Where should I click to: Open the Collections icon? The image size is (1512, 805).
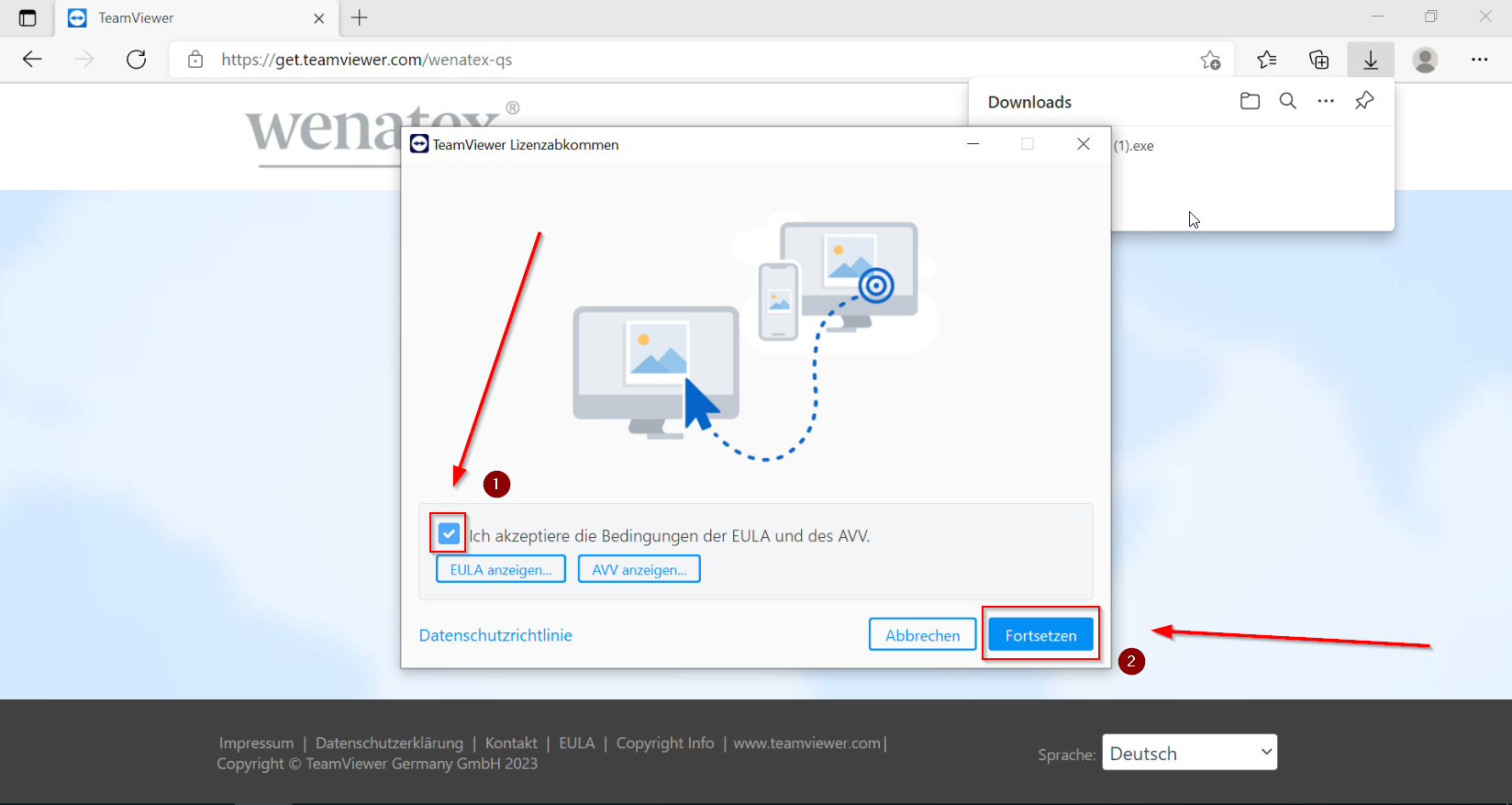(x=1318, y=60)
